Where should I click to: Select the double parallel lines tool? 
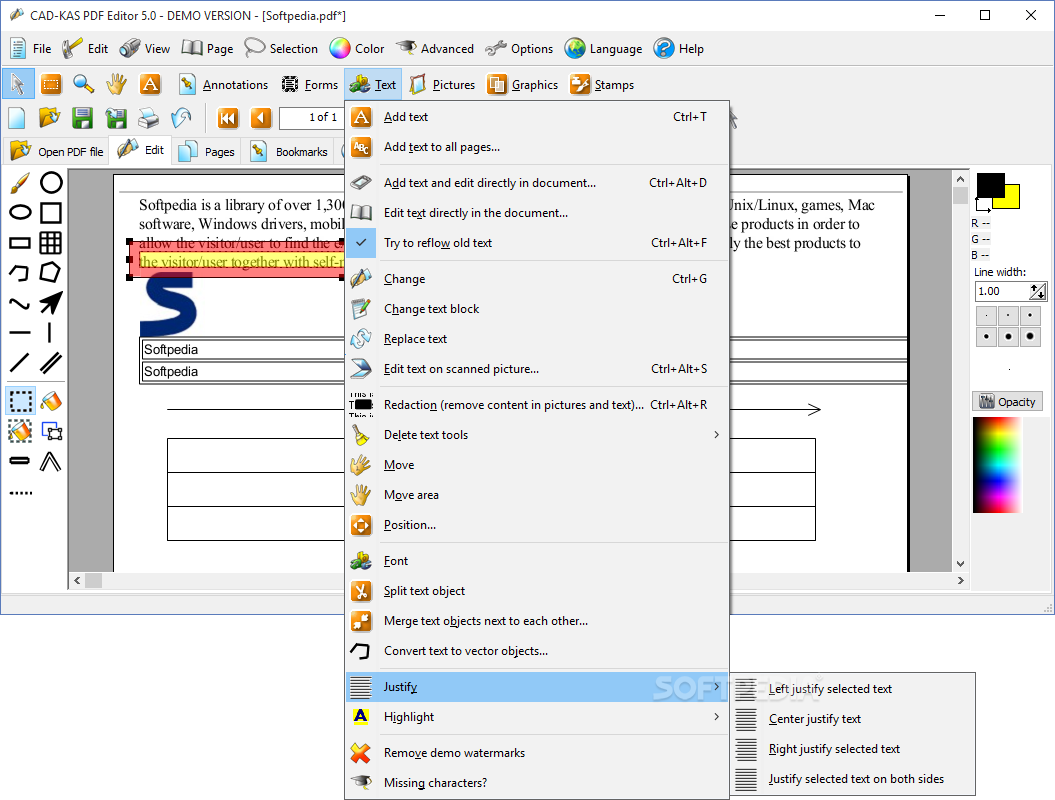pyautogui.click(x=51, y=363)
